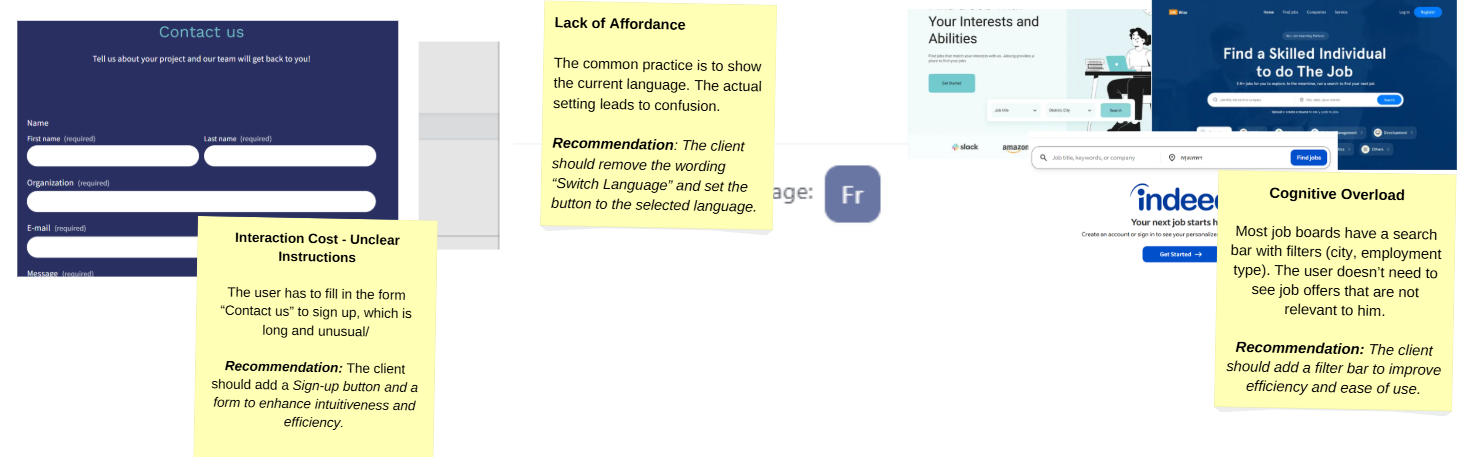The height and width of the screenshot is (457, 1472).
Task: Open the Job title dropdown
Action: [x=1013, y=111]
